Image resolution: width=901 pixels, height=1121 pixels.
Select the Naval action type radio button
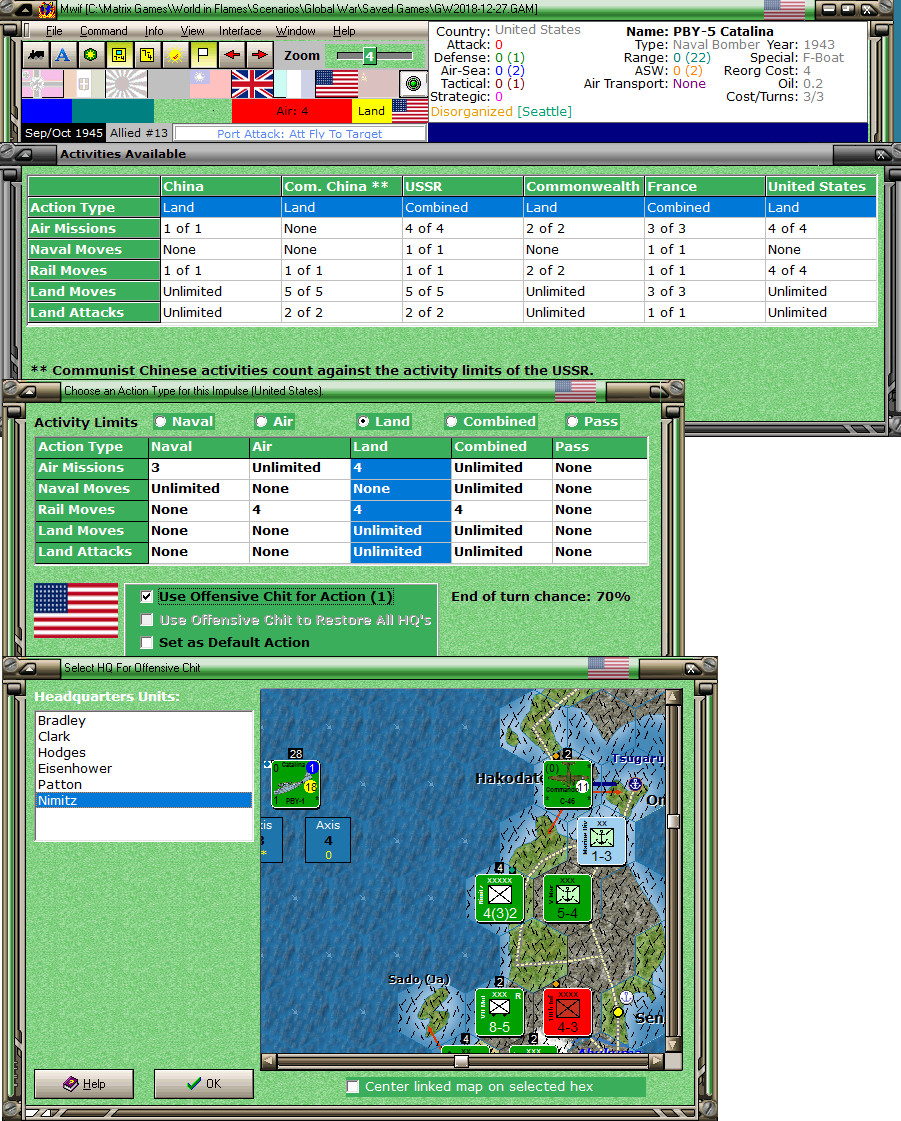coord(161,422)
